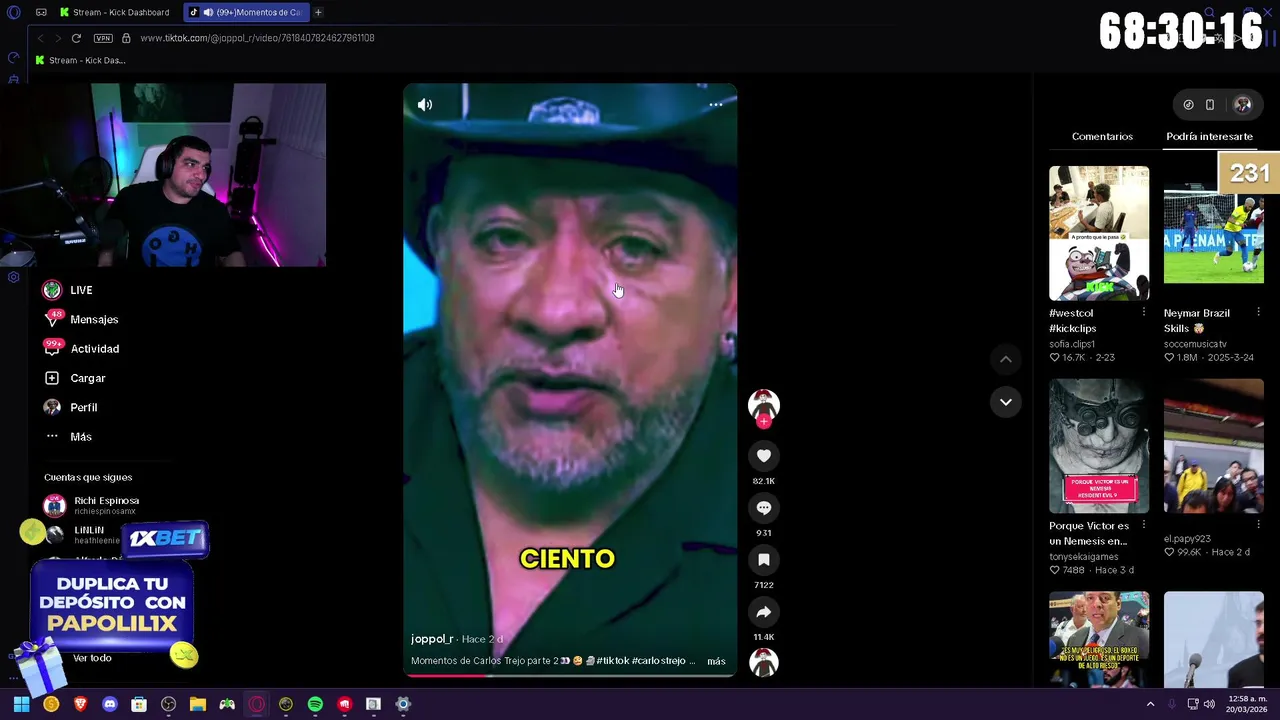1280x720 pixels.
Task: Open get-app phone icon in top pill
Action: click(x=1210, y=105)
